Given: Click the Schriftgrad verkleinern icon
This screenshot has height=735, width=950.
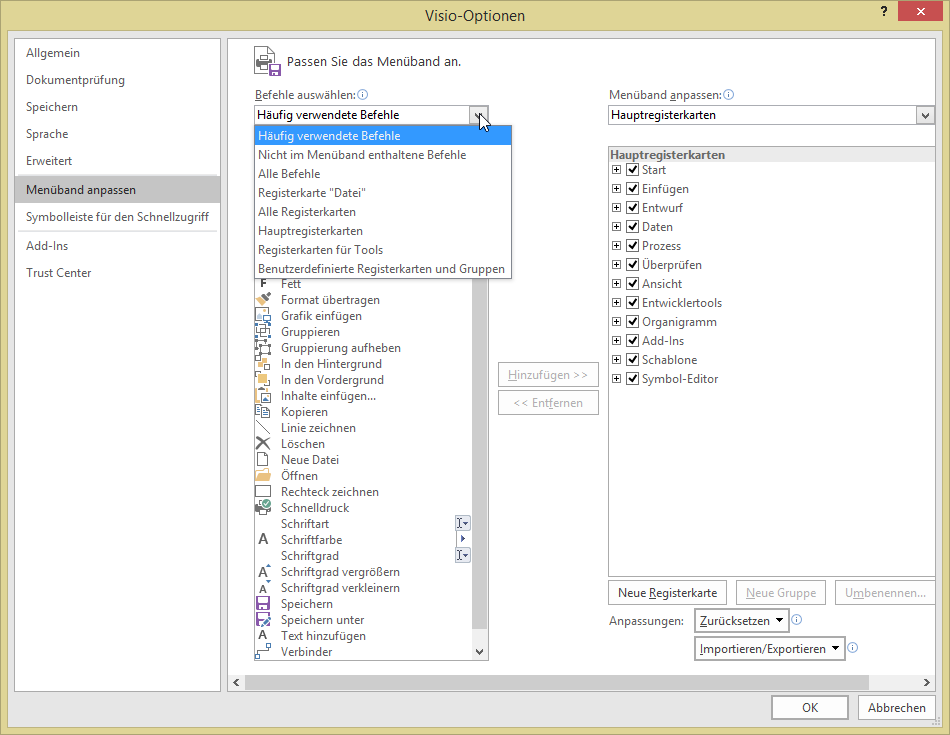Looking at the screenshot, I should [263, 588].
